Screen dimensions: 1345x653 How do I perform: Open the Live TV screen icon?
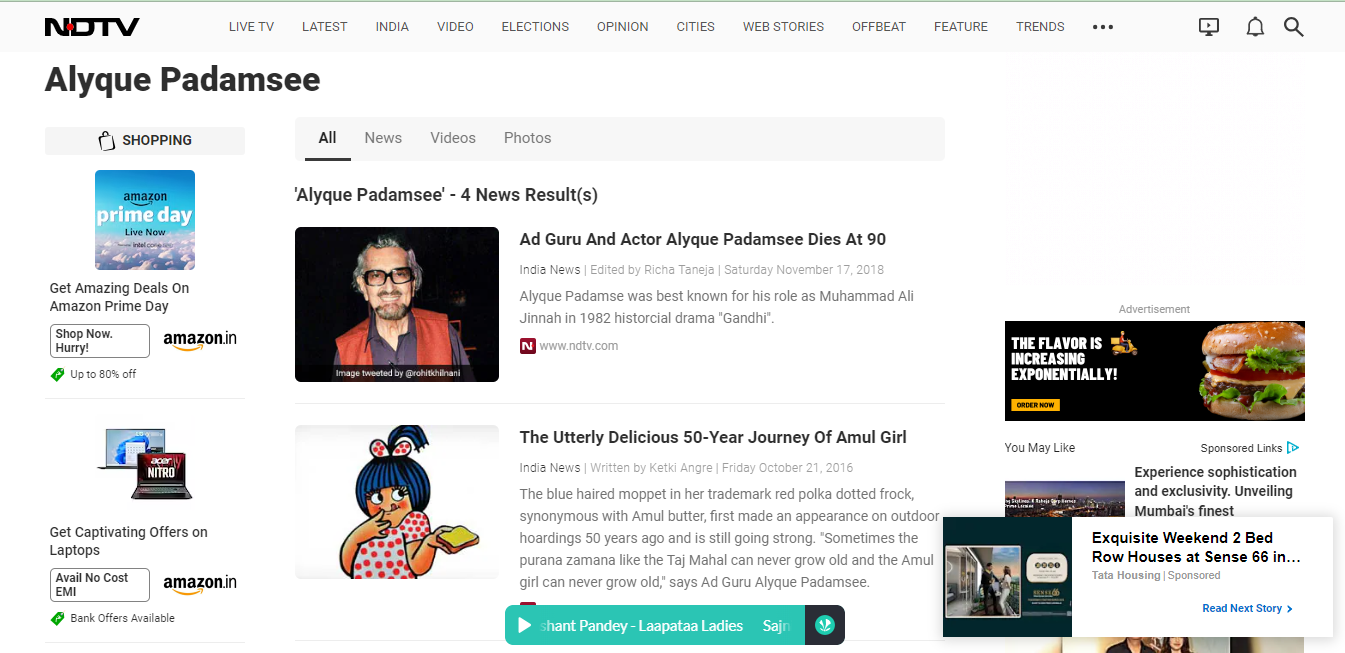[1209, 27]
